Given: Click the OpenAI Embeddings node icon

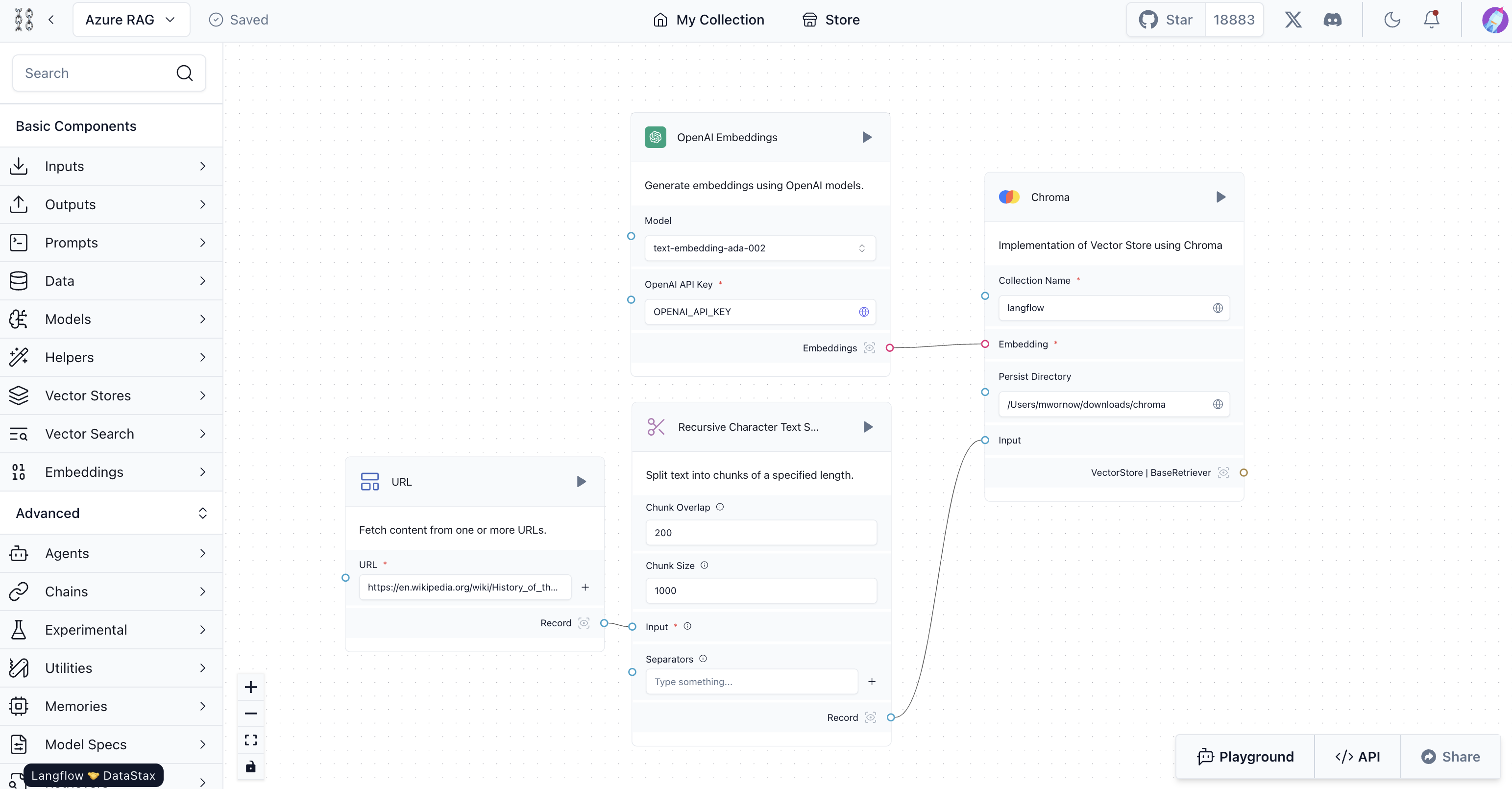Looking at the screenshot, I should (655, 137).
